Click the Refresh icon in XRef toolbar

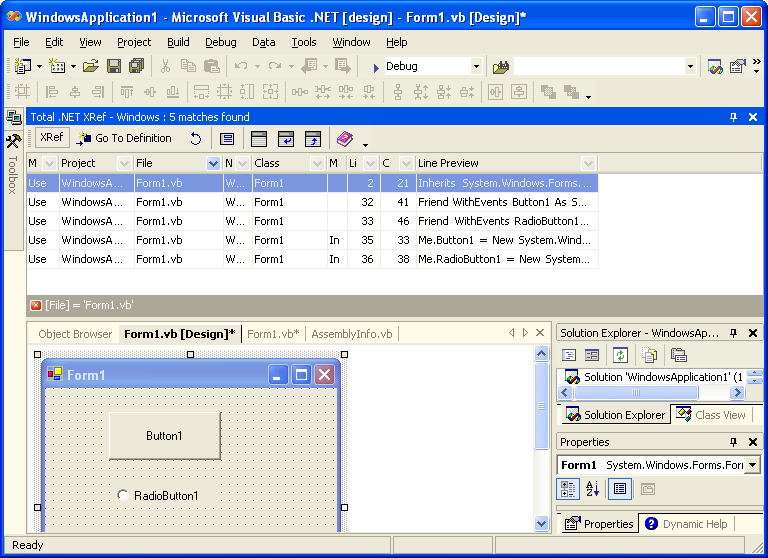[195, 139]
